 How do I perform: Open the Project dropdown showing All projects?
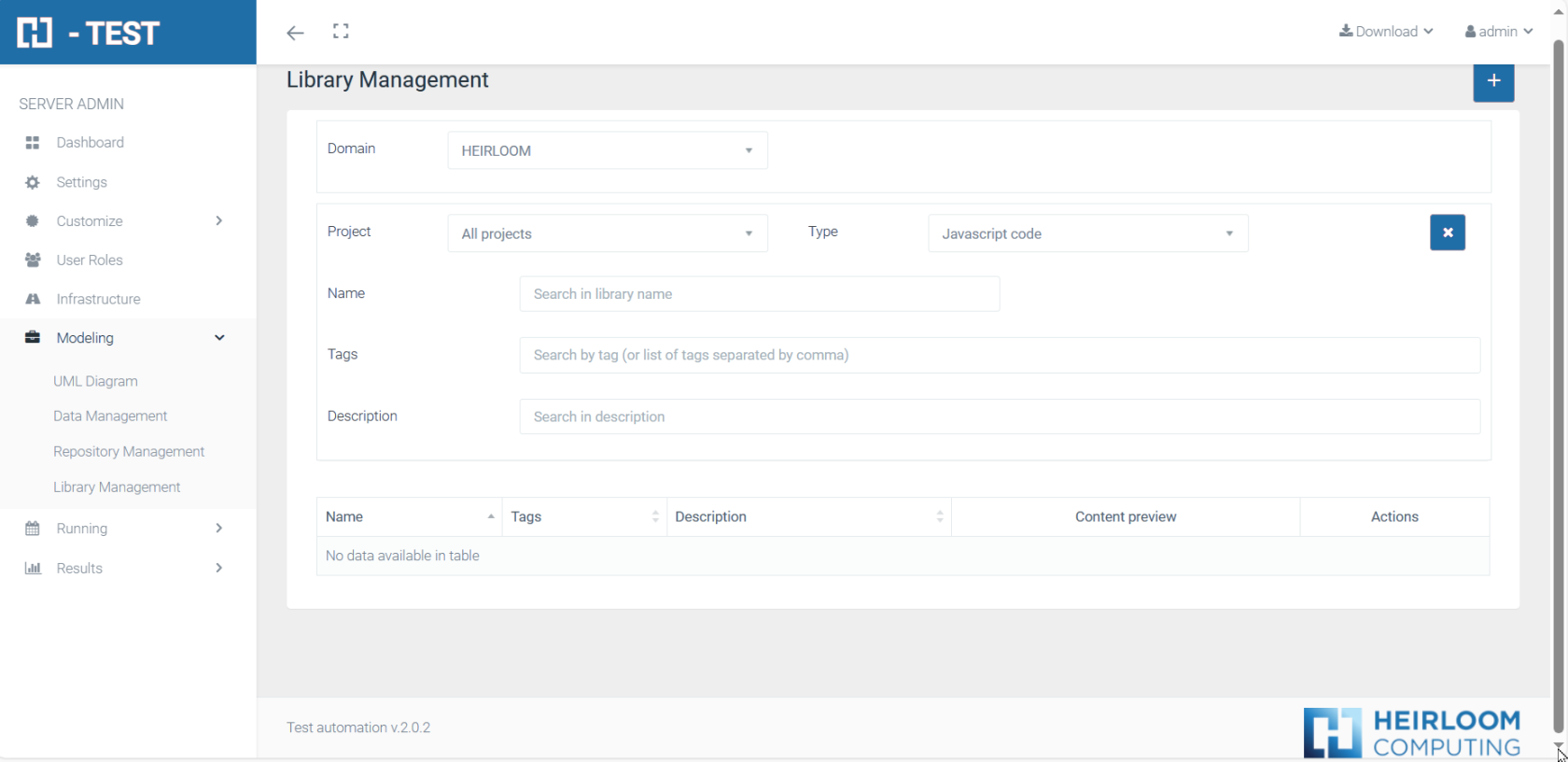click(607, 233)
